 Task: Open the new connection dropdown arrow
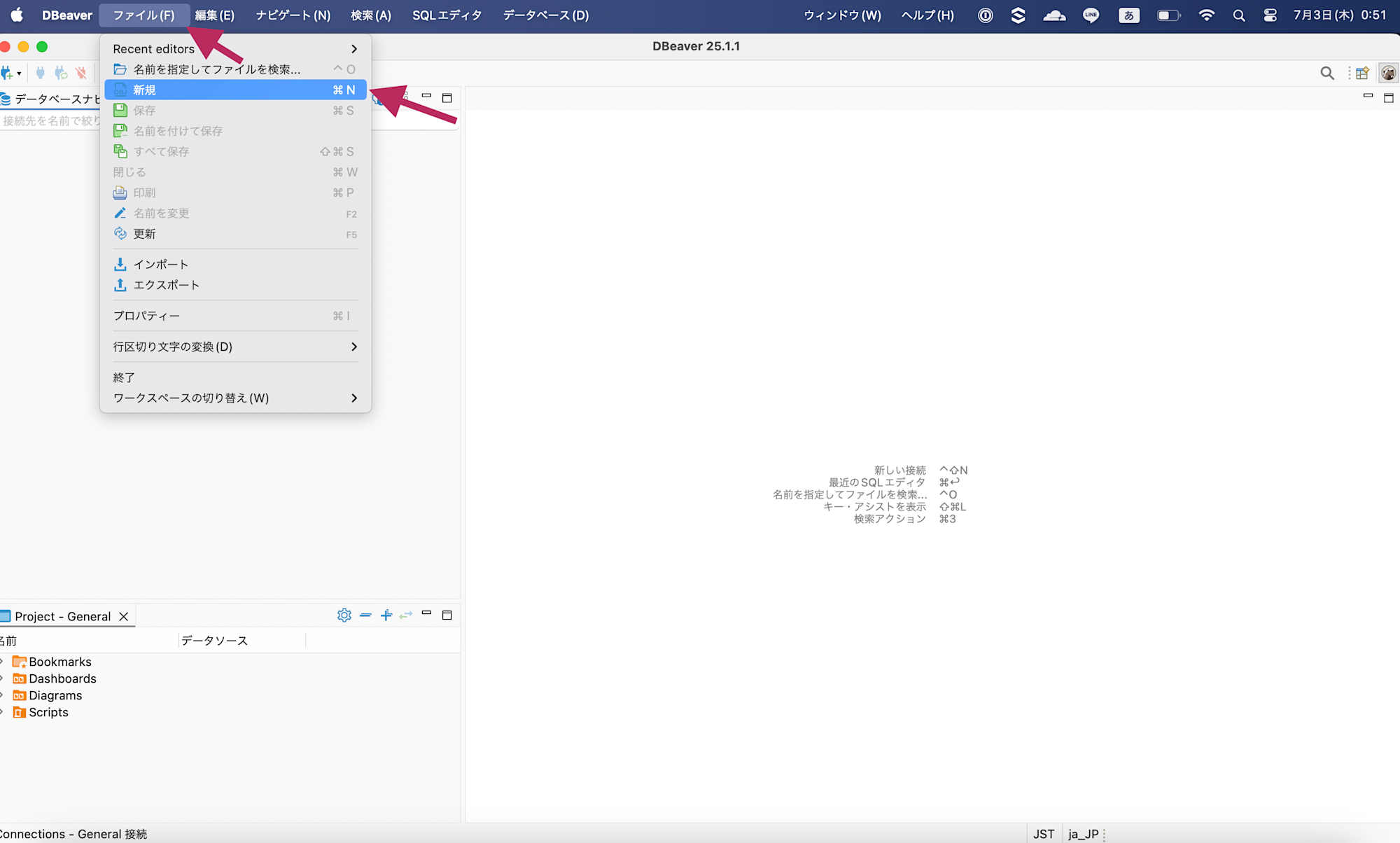[19, 74]
